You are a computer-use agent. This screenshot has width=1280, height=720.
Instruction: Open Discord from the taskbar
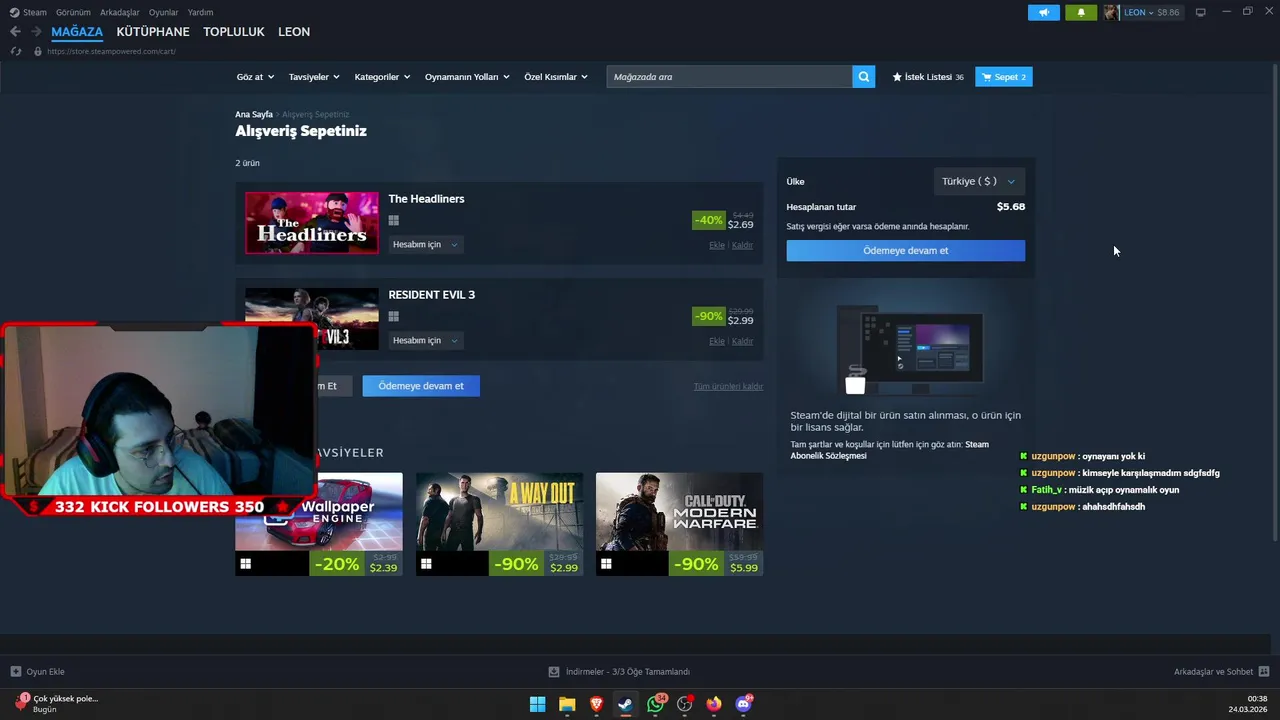point(743,704)
